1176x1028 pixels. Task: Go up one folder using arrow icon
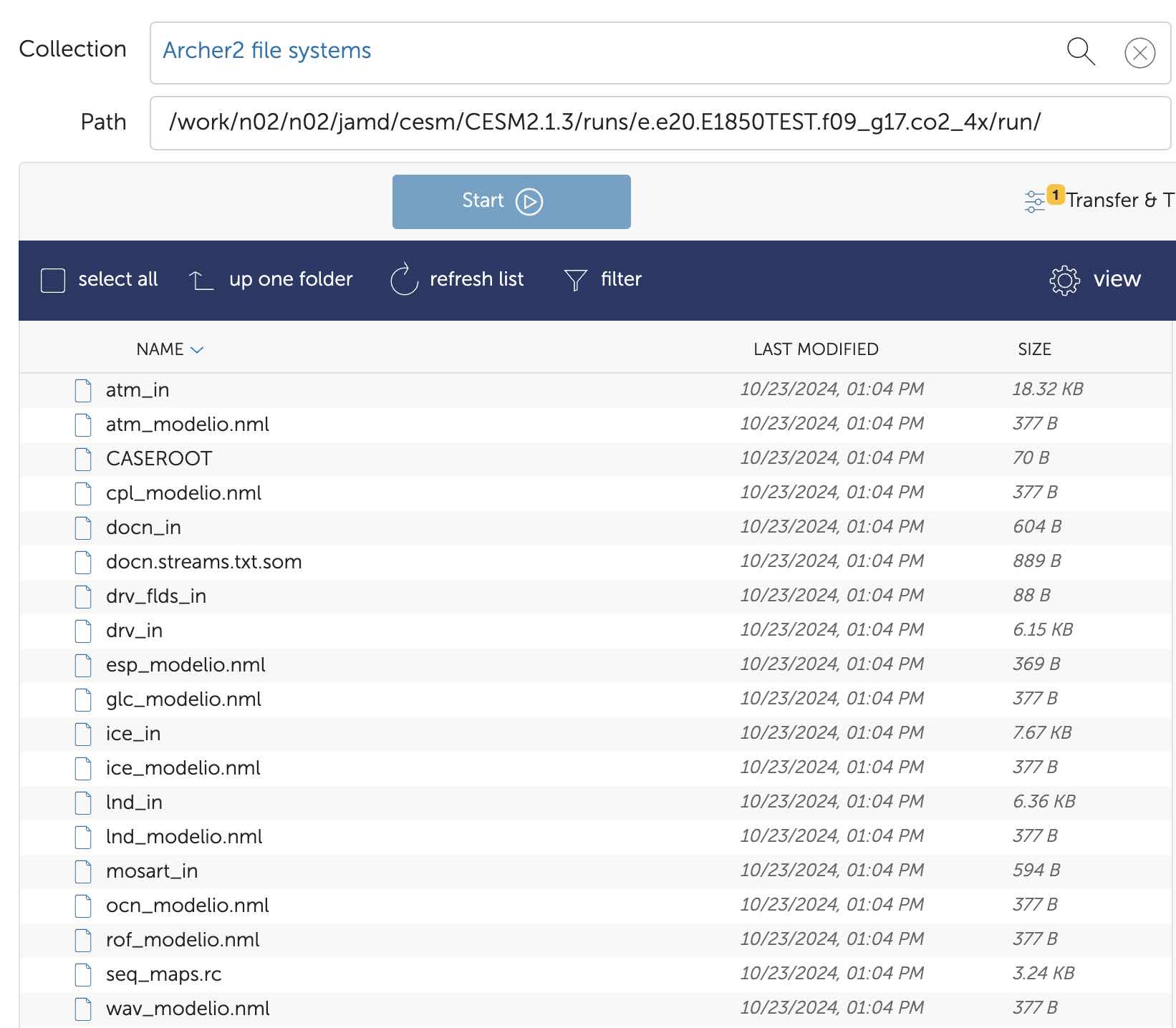201,280
